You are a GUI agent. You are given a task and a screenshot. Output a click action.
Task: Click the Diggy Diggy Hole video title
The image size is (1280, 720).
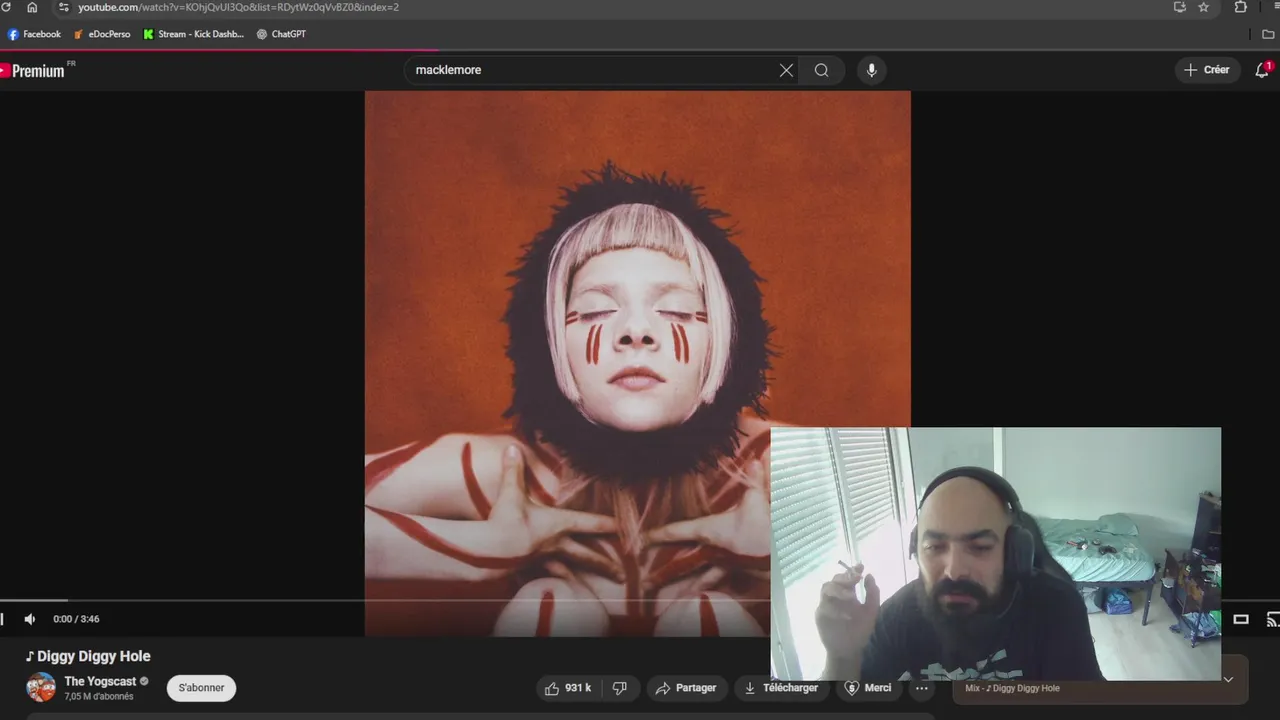pyautogui.click(x=88, y=656)
